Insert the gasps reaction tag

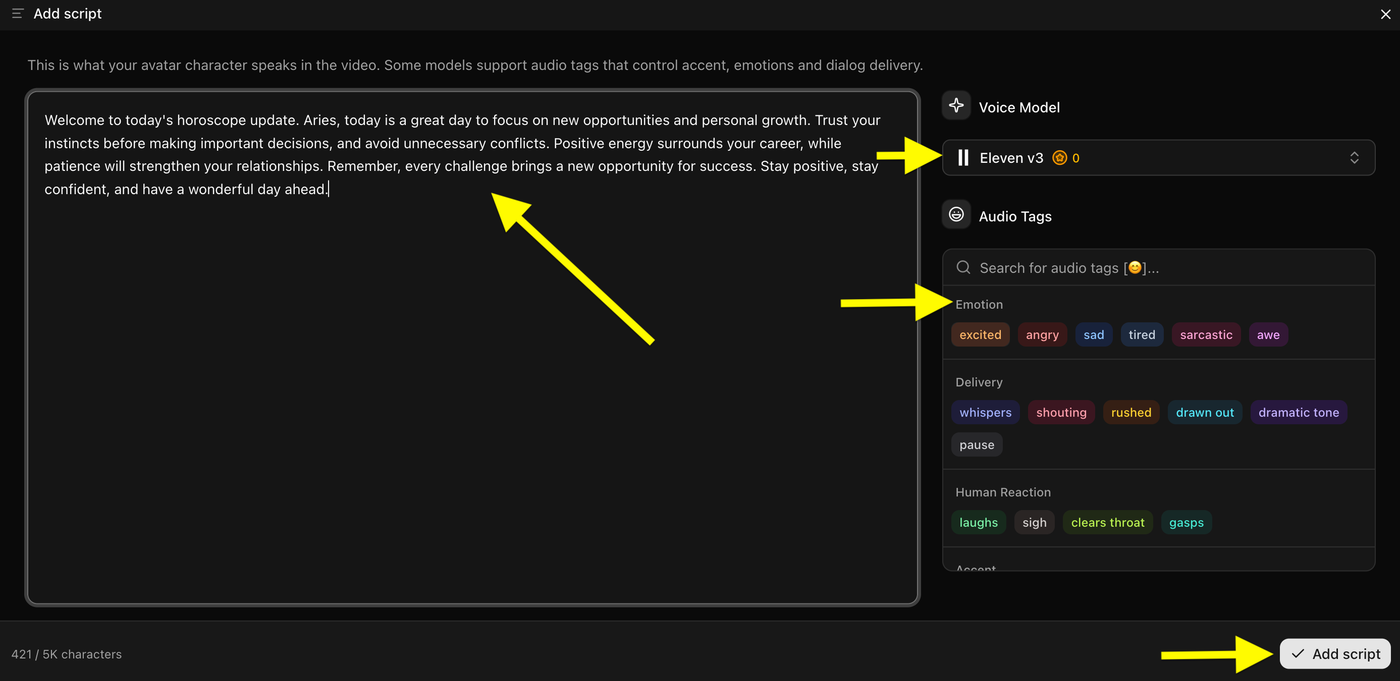tap(1186, 522)
